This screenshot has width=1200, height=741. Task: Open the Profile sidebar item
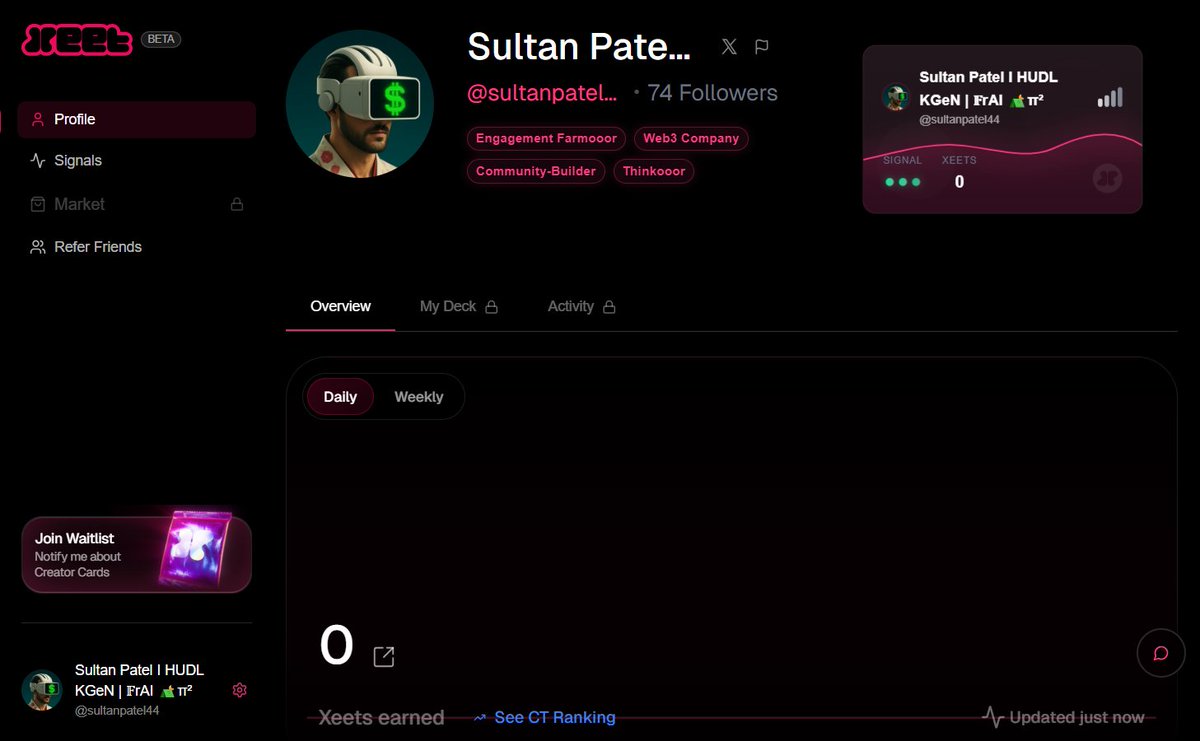[x=137, y=119]
